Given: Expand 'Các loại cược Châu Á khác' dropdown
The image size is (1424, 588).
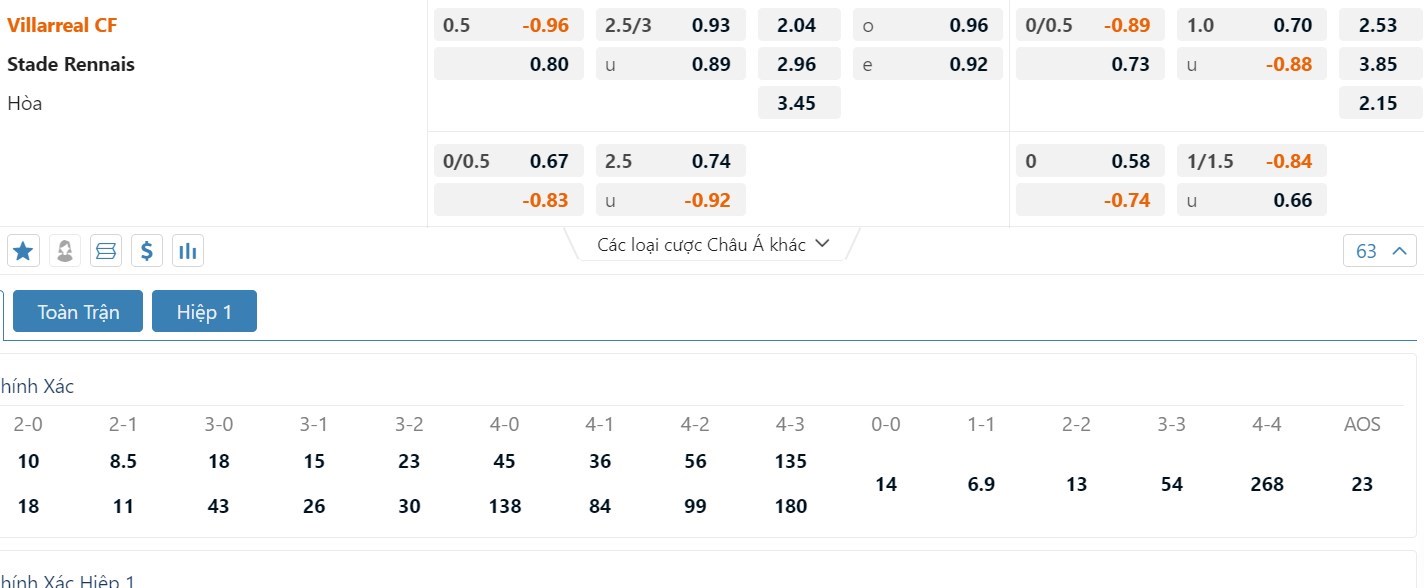Looking at the screenshot, I should pos(713,245).
